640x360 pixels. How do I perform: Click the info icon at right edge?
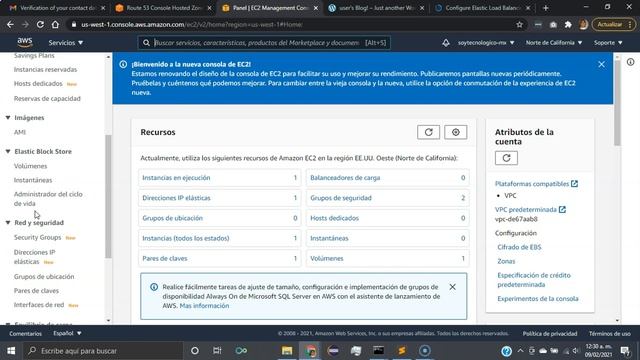(631, 62)
